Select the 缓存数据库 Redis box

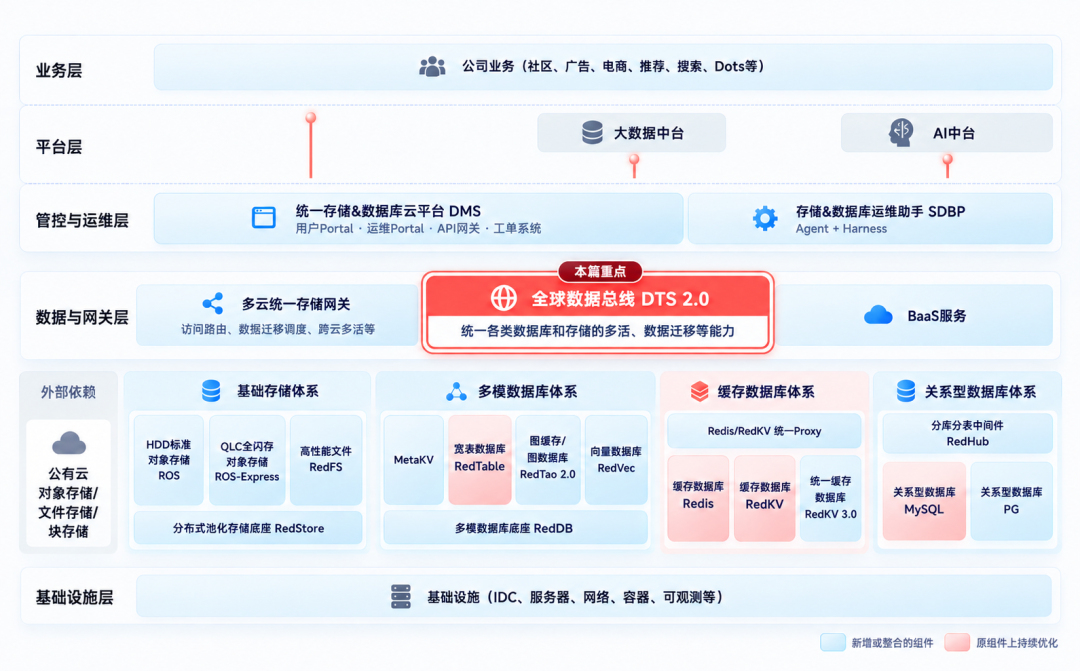(x=698, y=497)
